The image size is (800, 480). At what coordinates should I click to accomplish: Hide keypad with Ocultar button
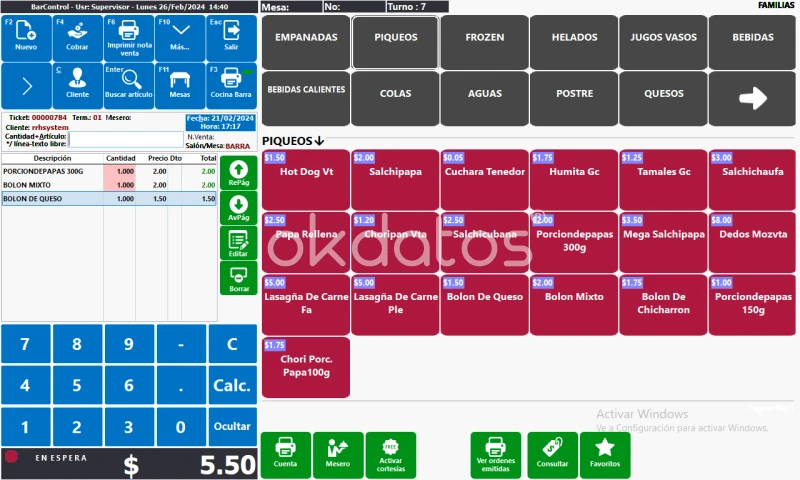pyautogui.click(x=231, y=426)
